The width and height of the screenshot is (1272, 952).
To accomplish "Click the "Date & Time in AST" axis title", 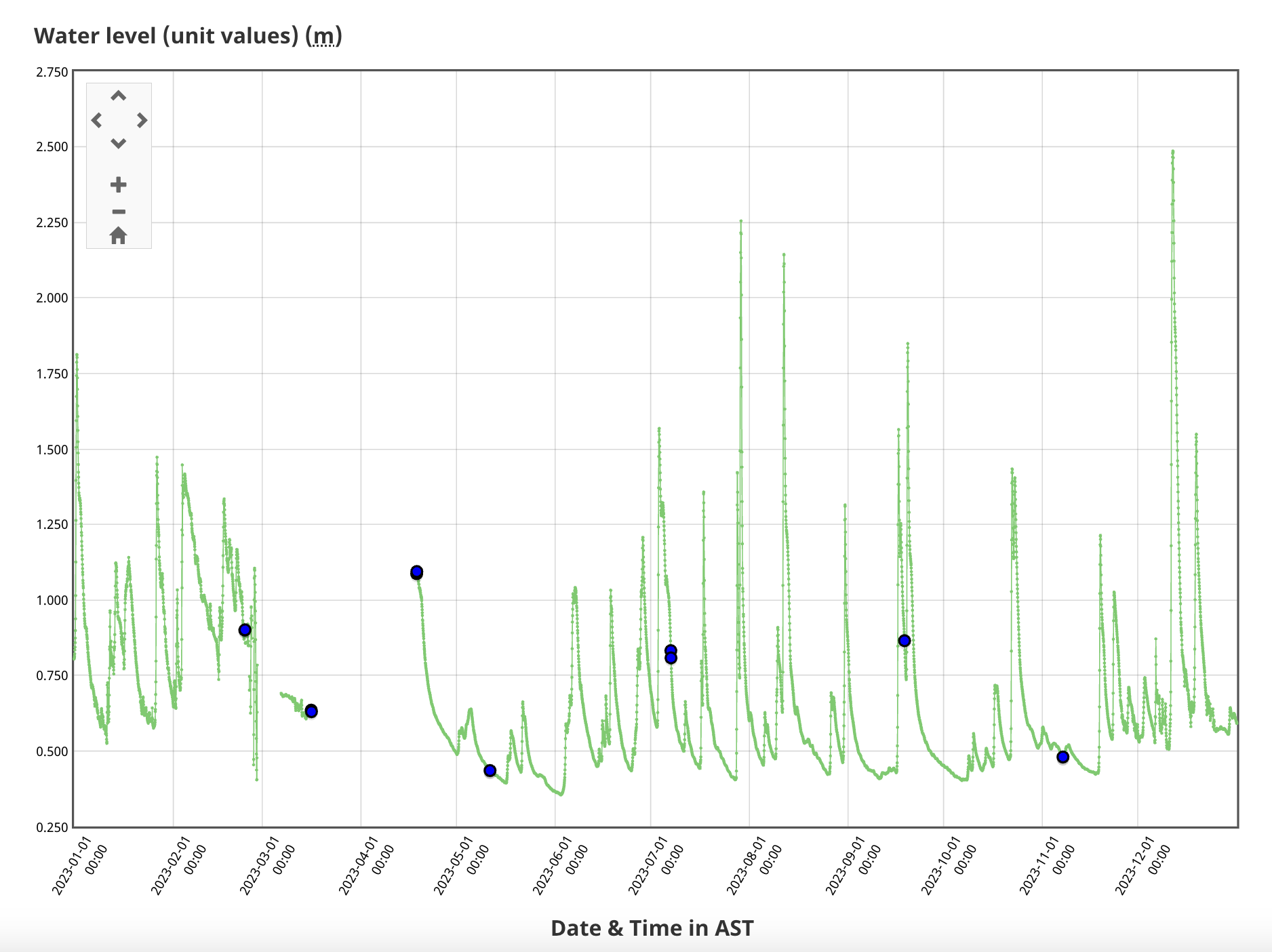I will pos(652,928).
